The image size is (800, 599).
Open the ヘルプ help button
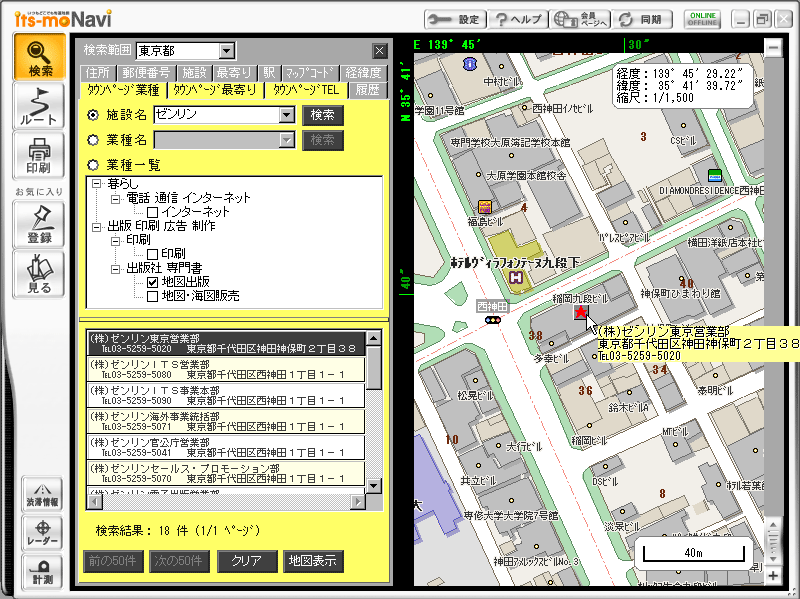518,19
